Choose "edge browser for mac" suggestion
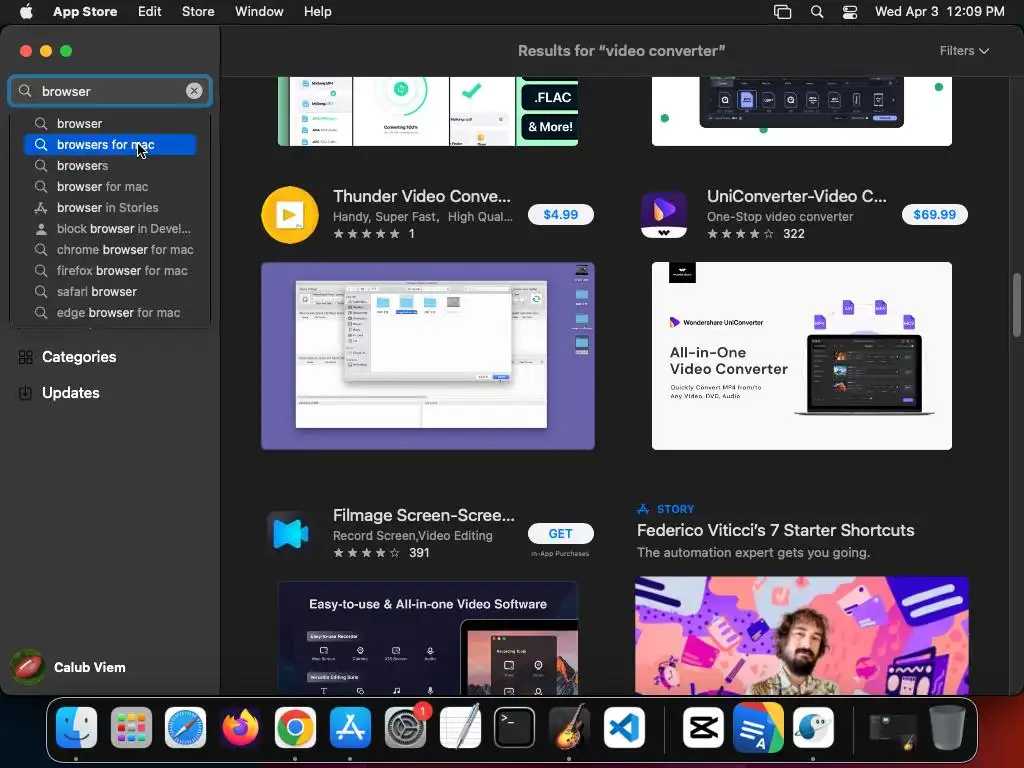The width and height of the screenshot is (1024, 768). 110,313
